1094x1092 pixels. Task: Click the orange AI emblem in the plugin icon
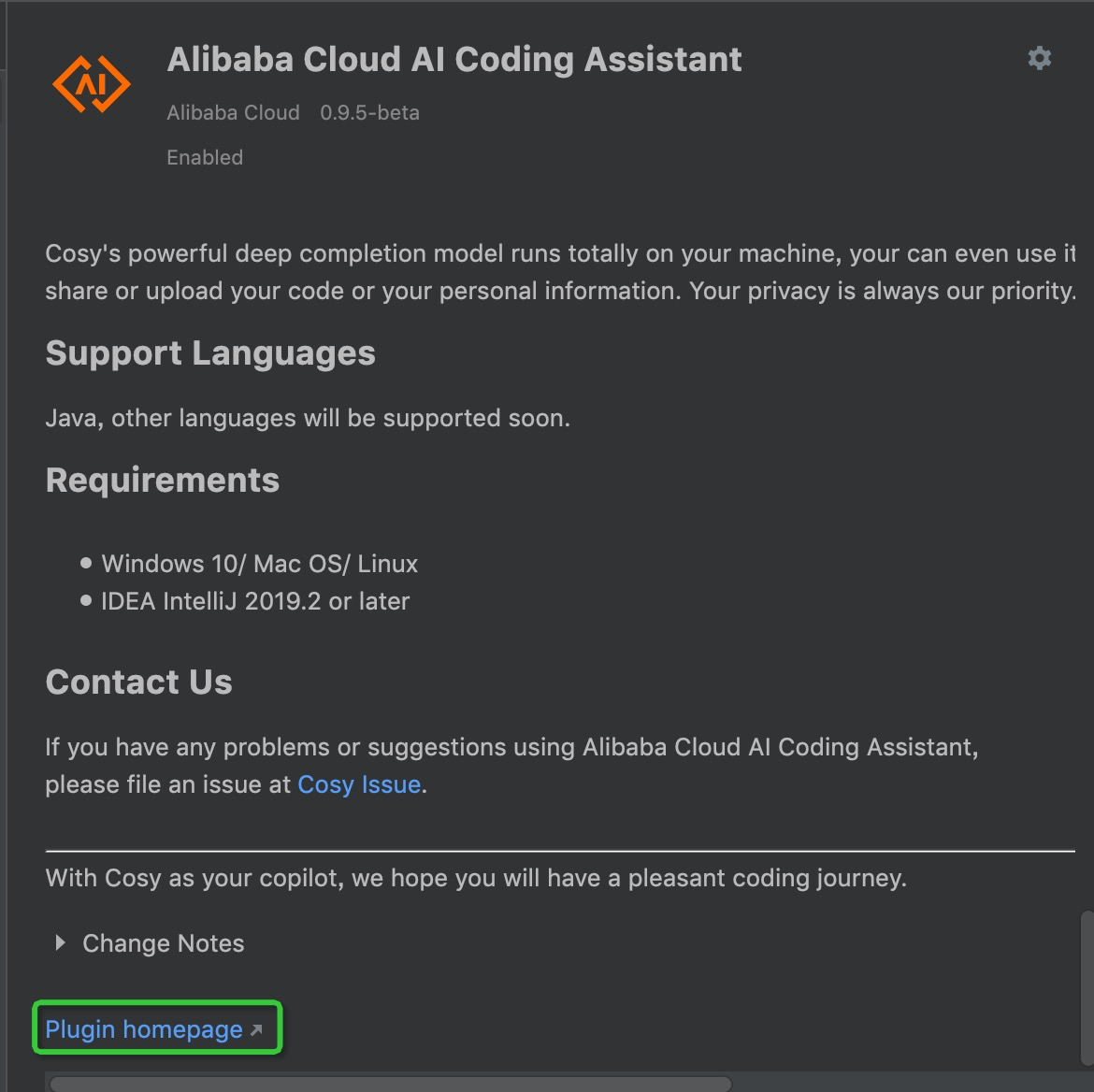(91, 84)
